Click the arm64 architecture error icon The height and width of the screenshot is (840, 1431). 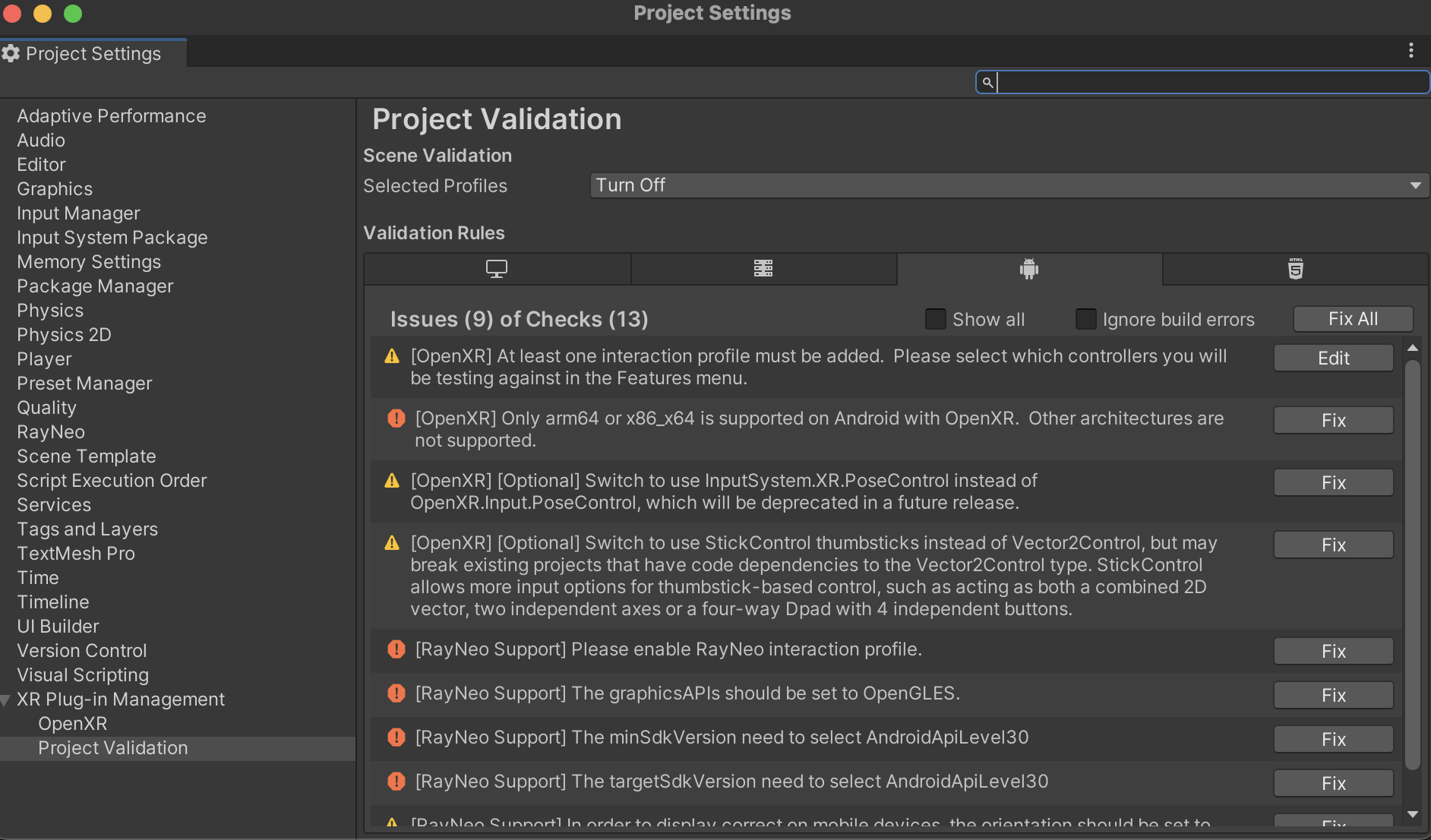click(x=396, y=418)
